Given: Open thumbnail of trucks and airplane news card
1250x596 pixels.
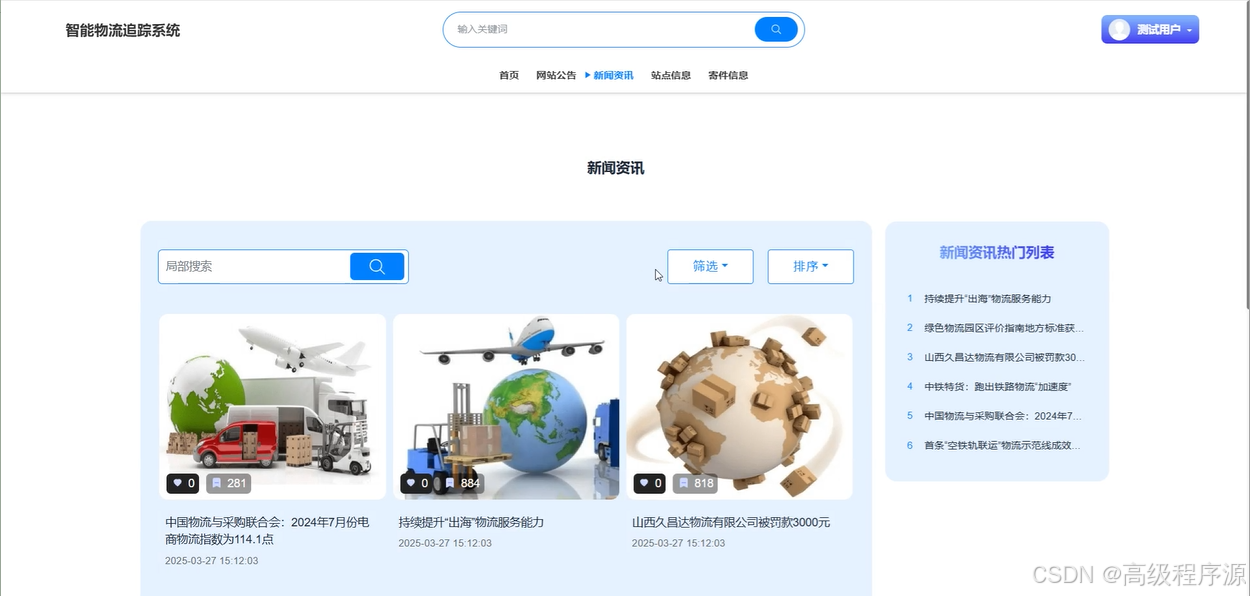Looking at the screenshot, I should point(272,406).
